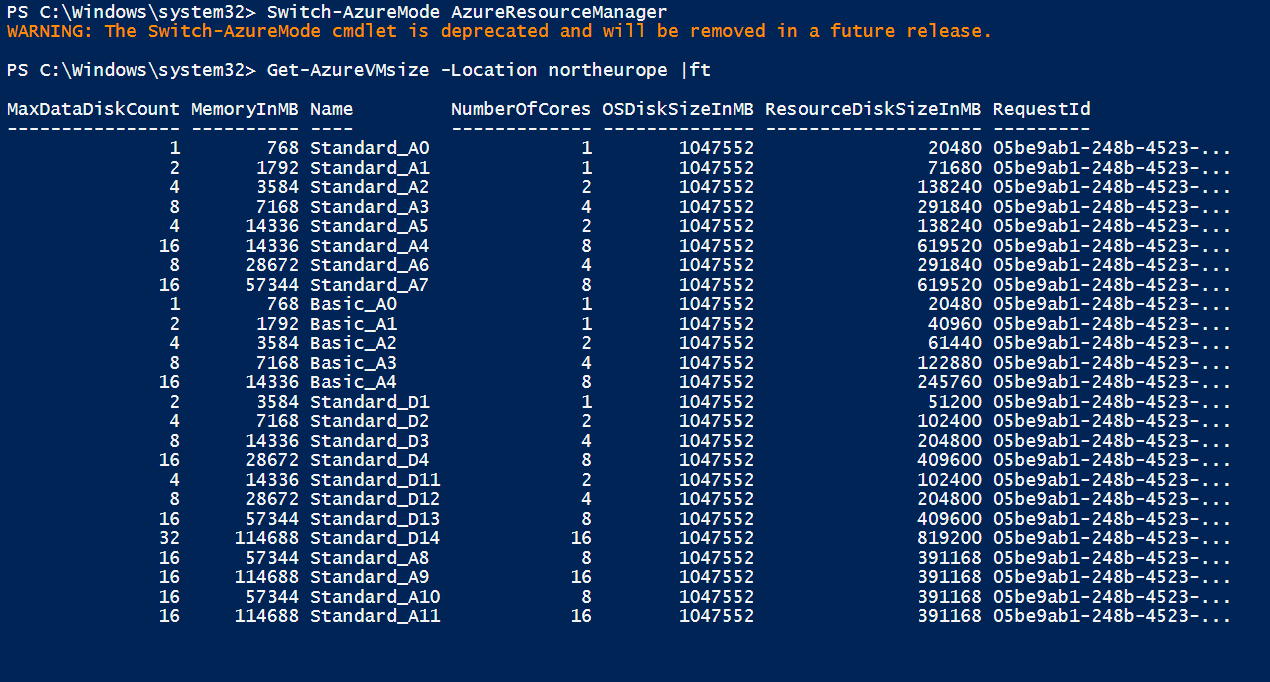Click the 819200 resource disk size value
1270x682 pixels.
click(x=950, y=538)
